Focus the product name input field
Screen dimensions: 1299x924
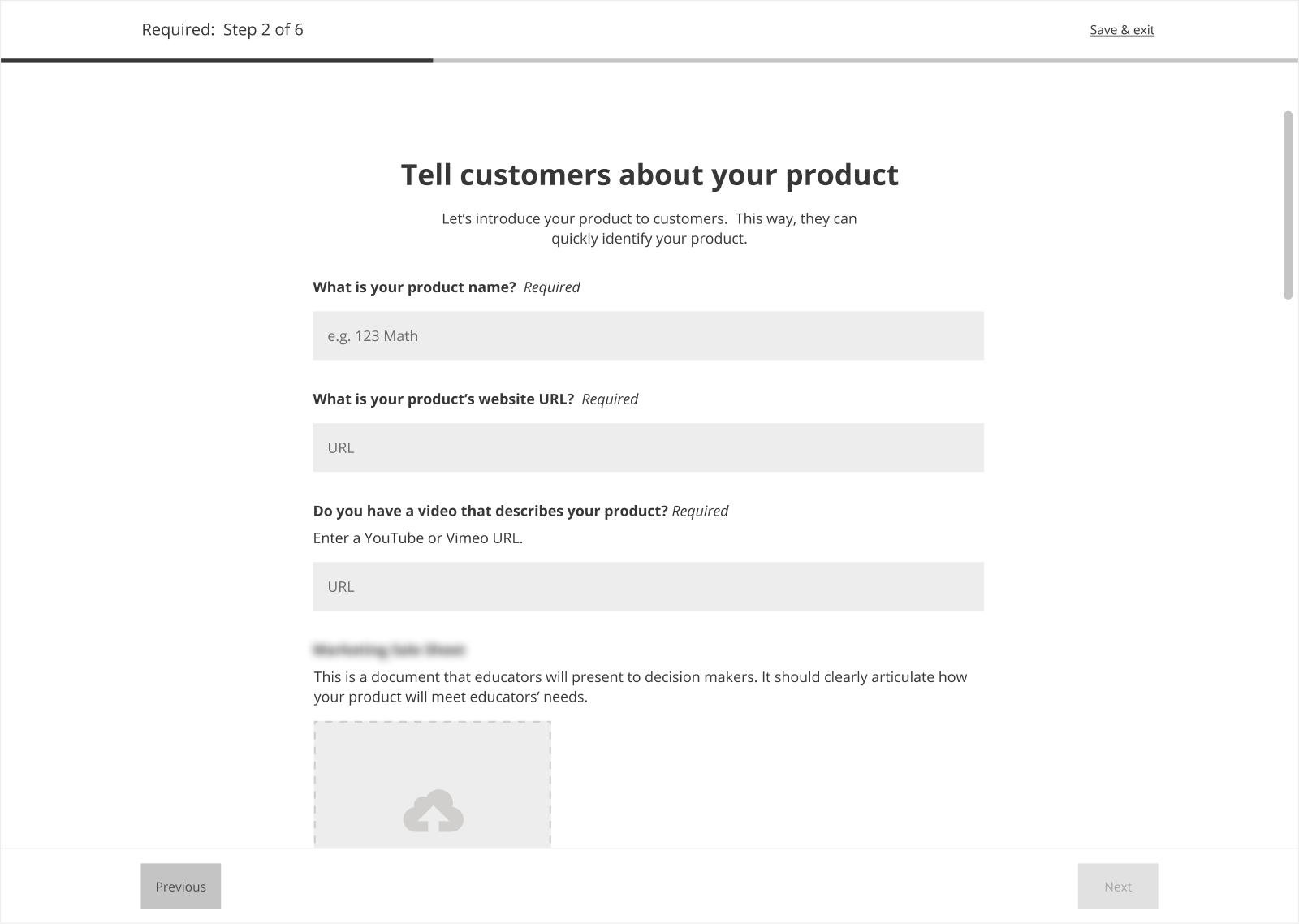coord(648,335)
